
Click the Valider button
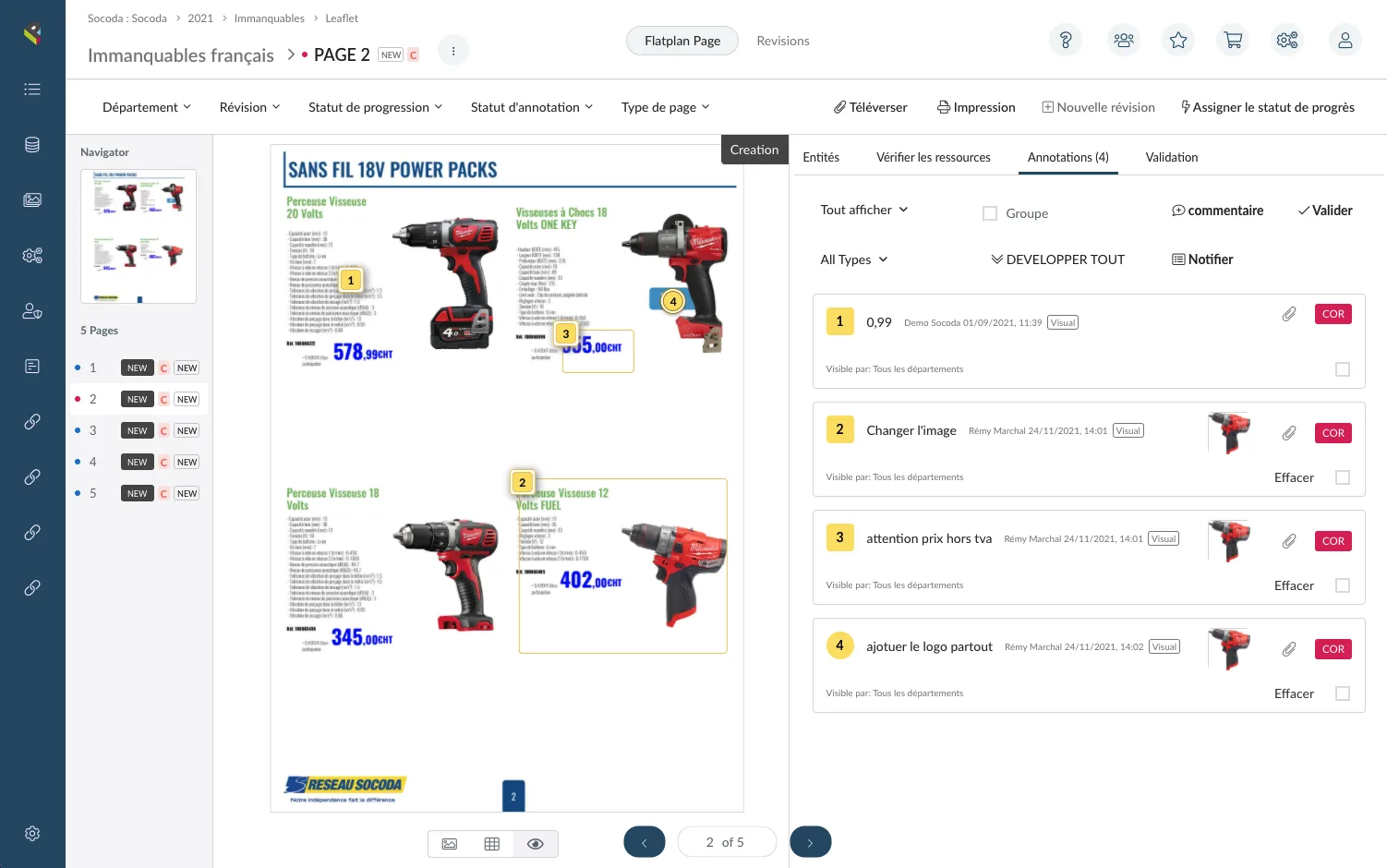pos(1325,211)
